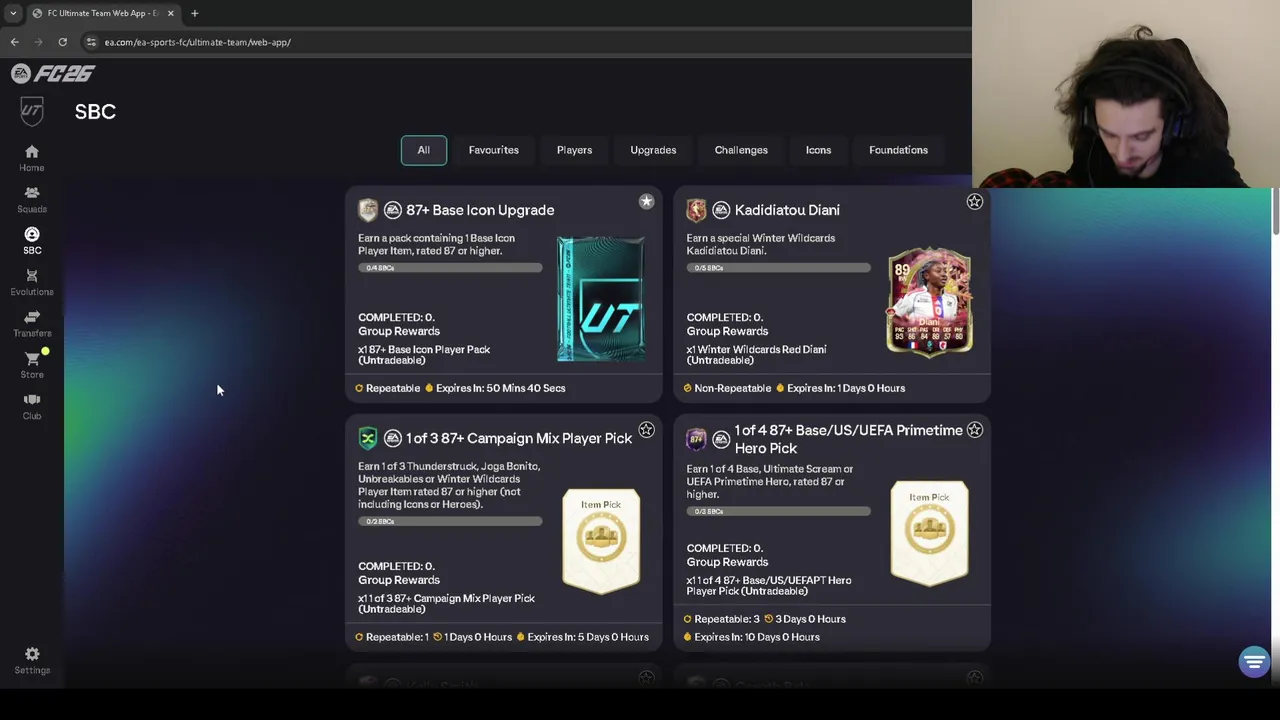The height and width of the screenshot is (720, 1280).
Task: Click Diani 0/5 SBCs progress bar
Action: pos(778,268)
